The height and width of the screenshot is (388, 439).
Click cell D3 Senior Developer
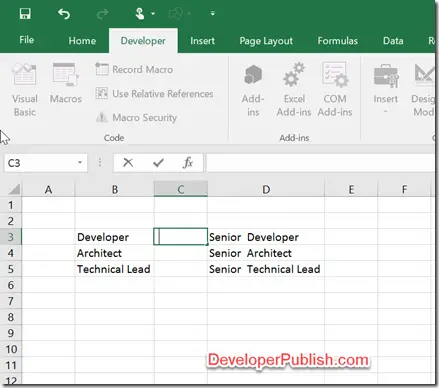[x=266, y=237]
